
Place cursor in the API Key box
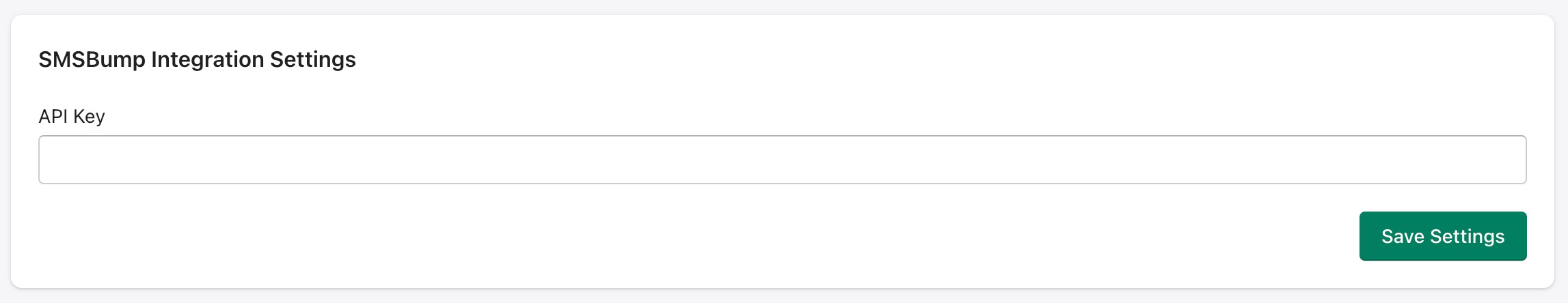coord(782,160)
